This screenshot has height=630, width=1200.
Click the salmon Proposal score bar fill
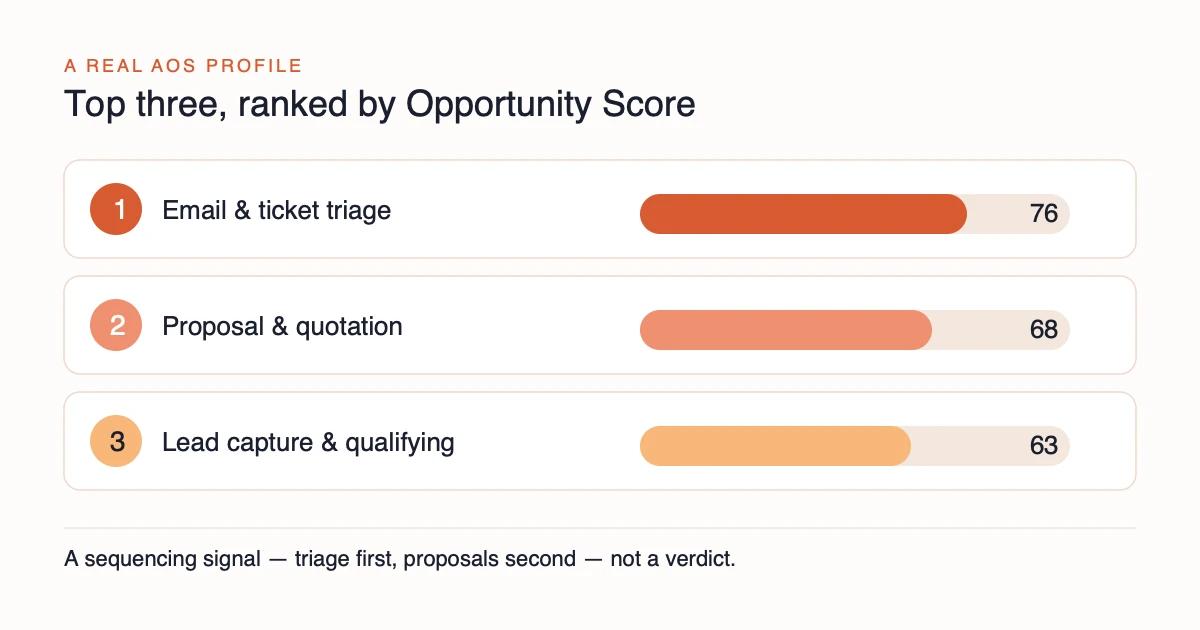(x=786, y=330)
